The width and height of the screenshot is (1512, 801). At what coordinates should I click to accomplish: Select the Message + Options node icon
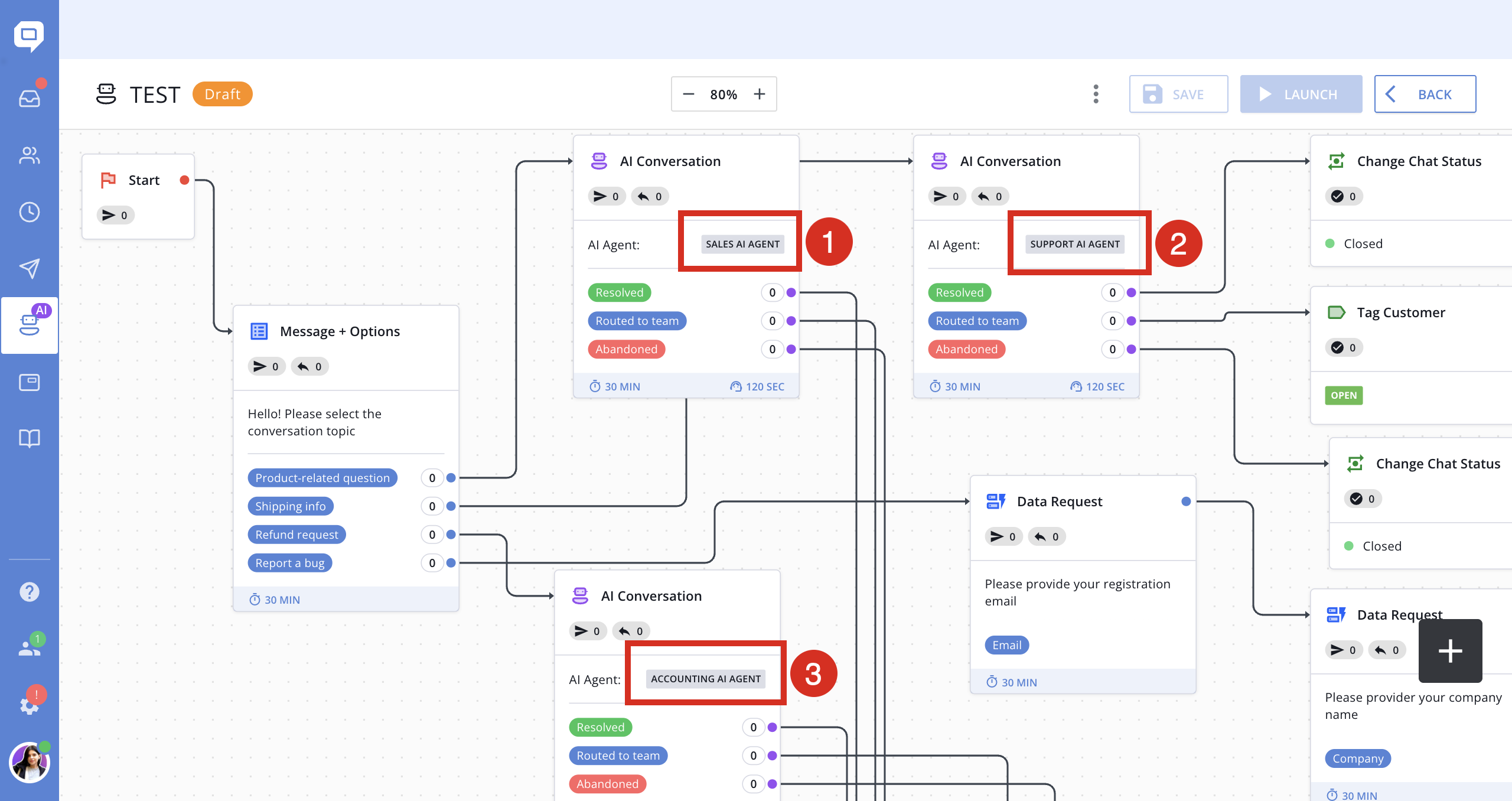click(259, 331)
